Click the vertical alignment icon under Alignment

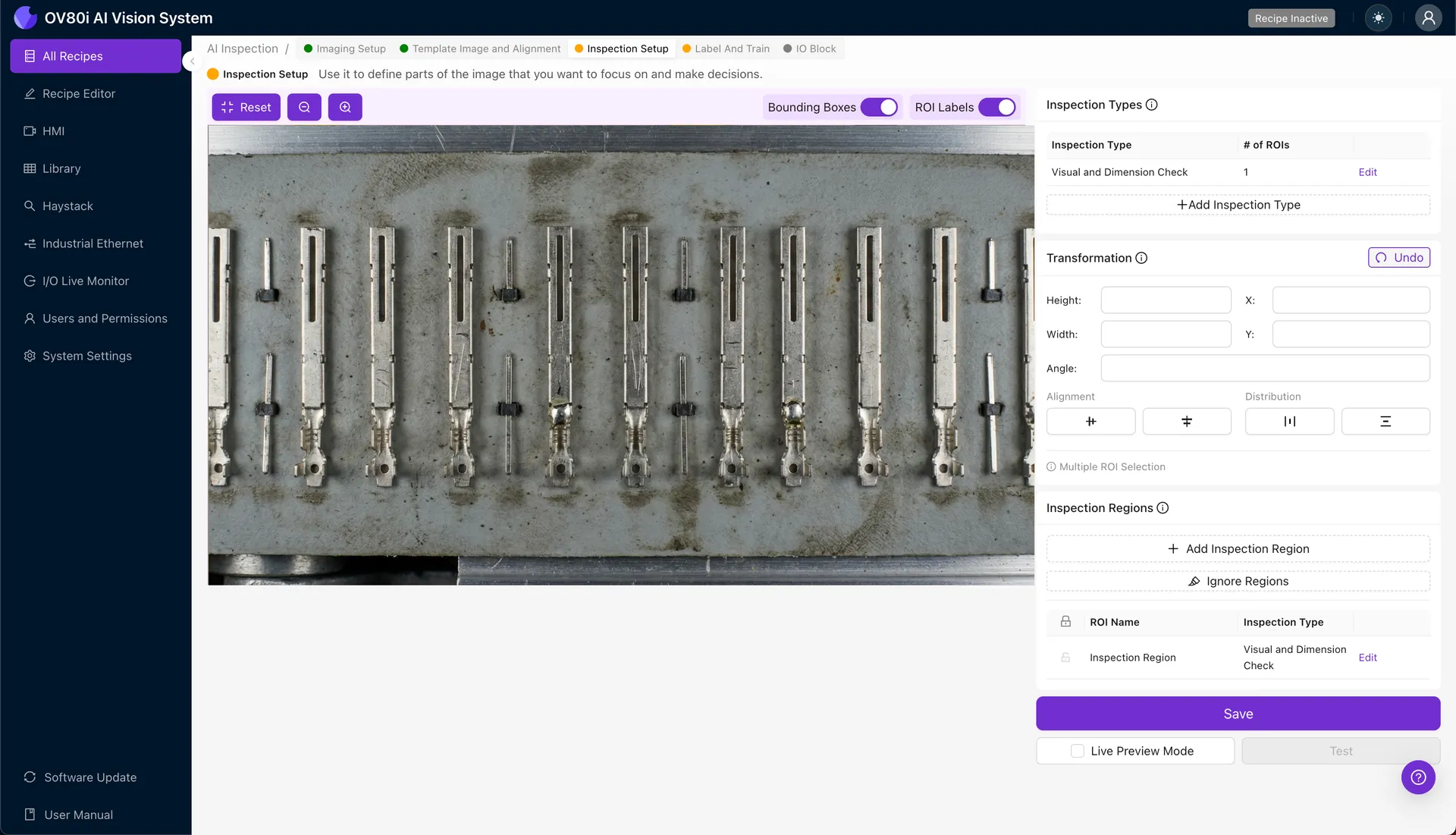[1187, 421]
